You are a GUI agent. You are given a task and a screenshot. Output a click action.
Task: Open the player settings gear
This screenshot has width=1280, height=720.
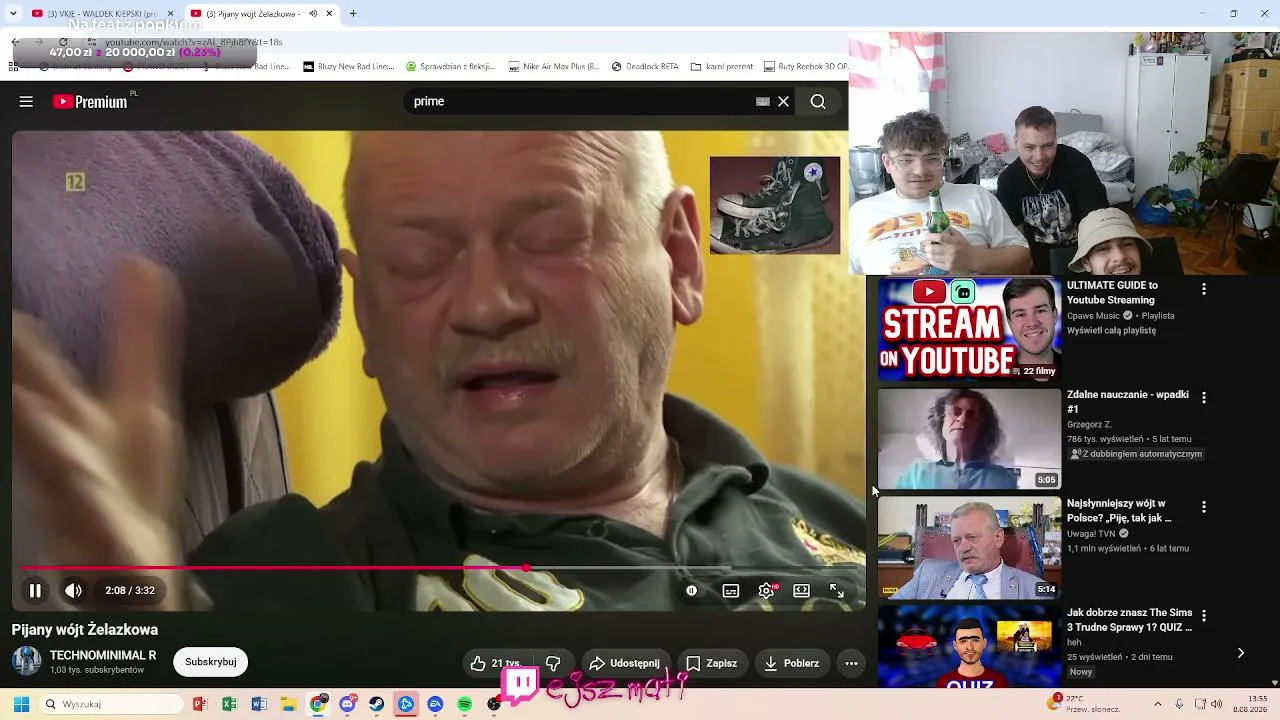pyautogui.click(x=766, y=590)
